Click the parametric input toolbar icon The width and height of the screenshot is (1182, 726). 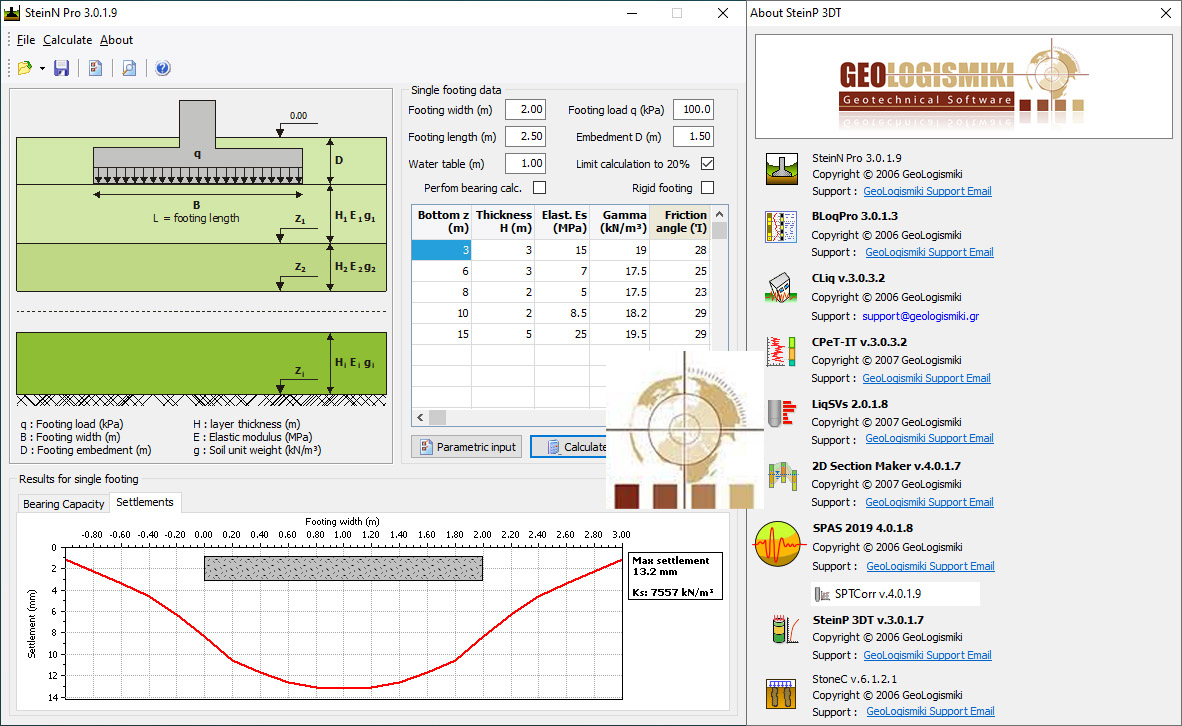click(96, 68)
